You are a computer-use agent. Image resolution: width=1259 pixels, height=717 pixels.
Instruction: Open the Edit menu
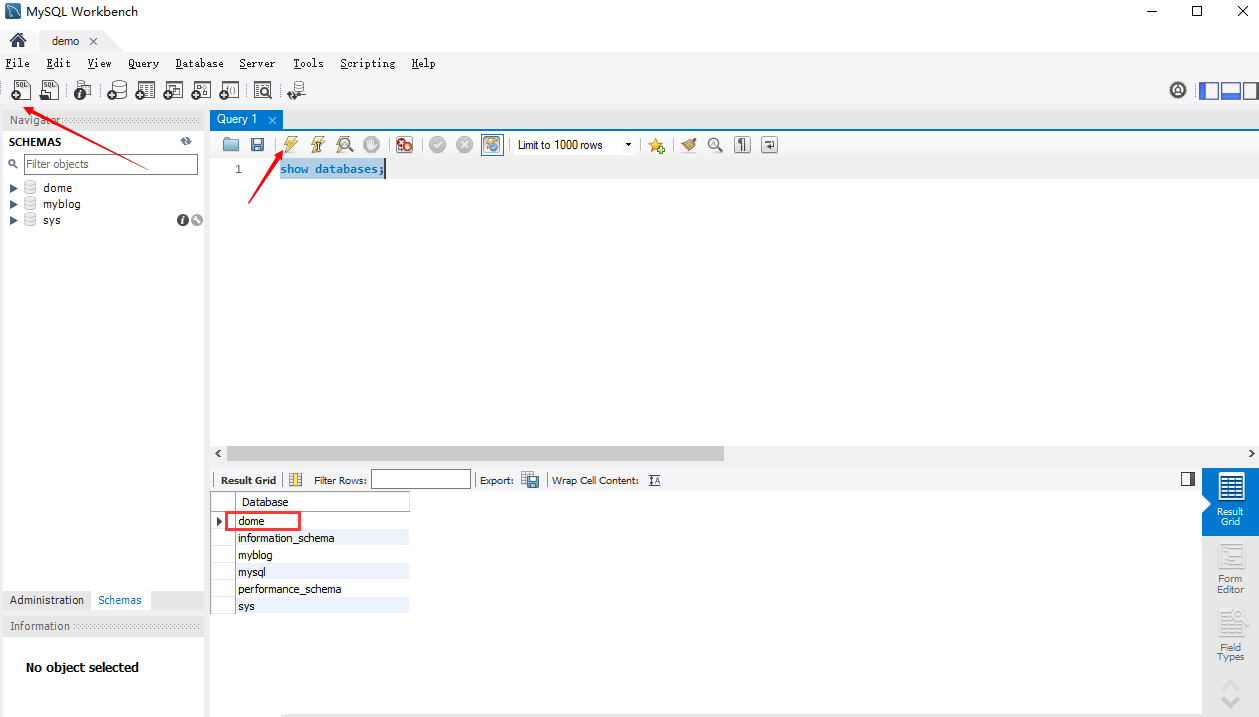click(x=58, y=63)
